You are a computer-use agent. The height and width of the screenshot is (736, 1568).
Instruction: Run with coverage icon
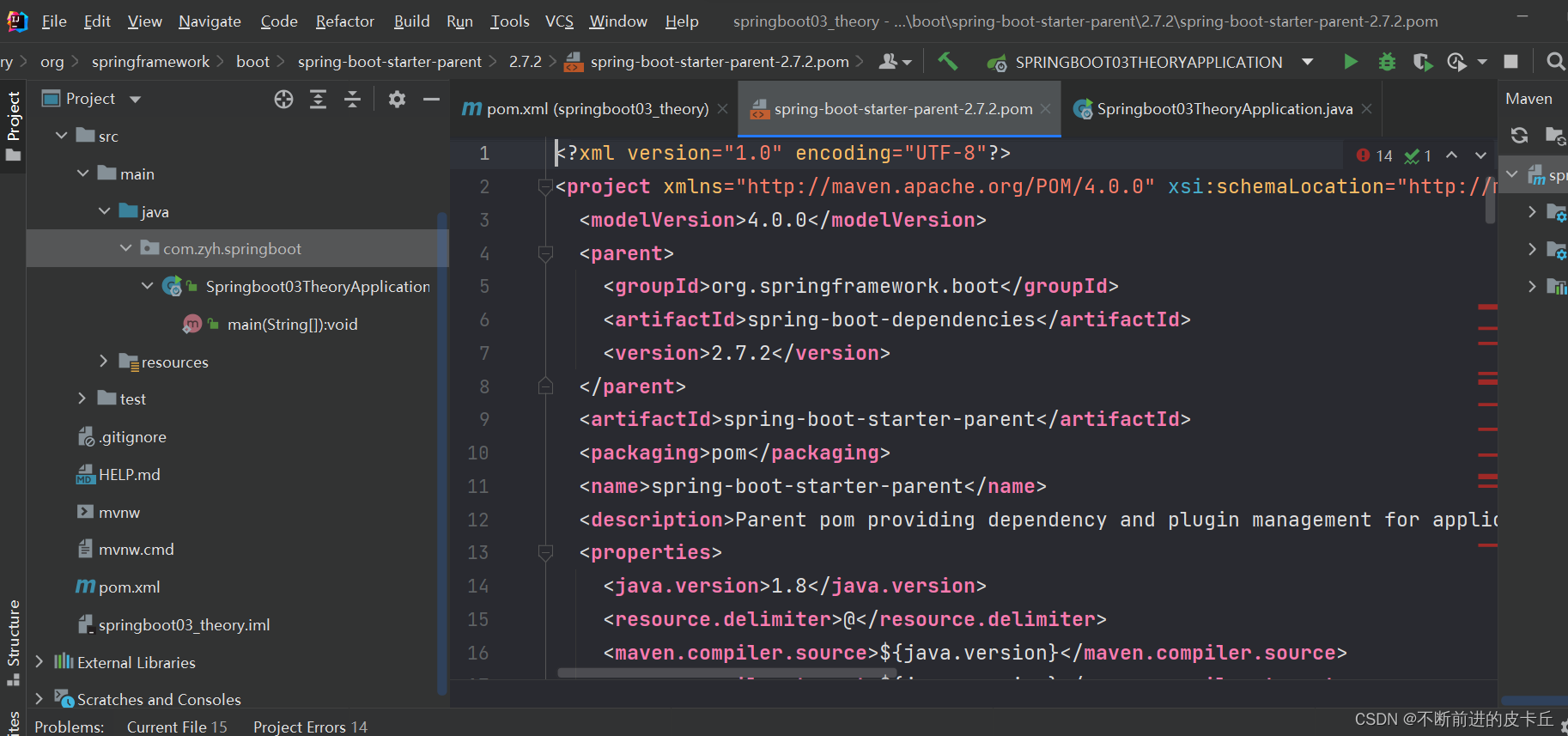point(1423,62)
